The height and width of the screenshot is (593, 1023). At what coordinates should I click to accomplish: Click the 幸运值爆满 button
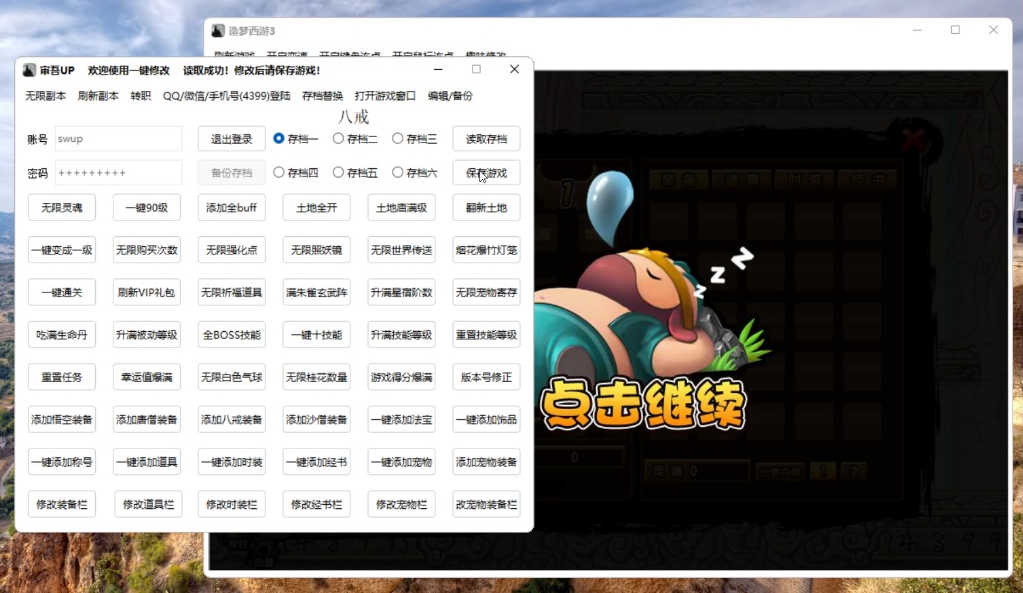(147, 377)
